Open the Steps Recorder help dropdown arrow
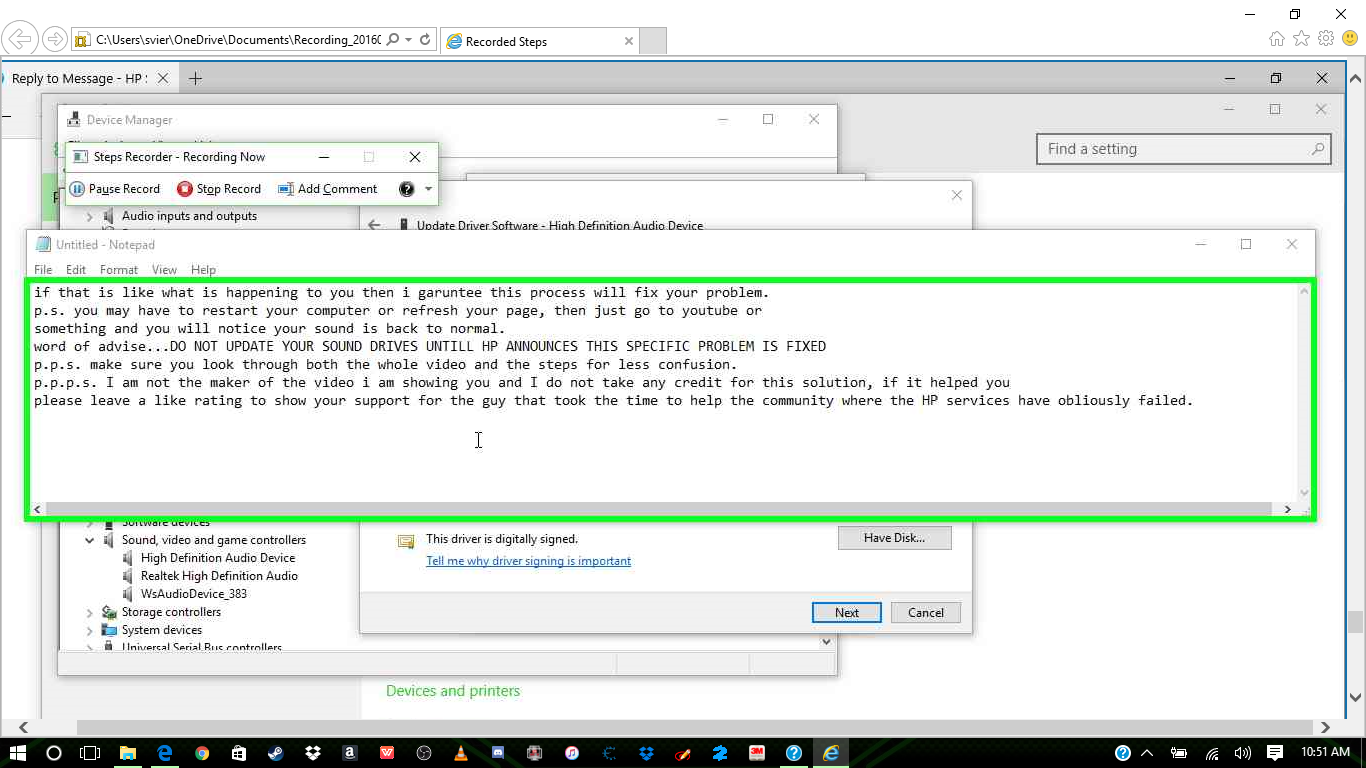This screenshot has width=1366, height=768. [428, 189]
